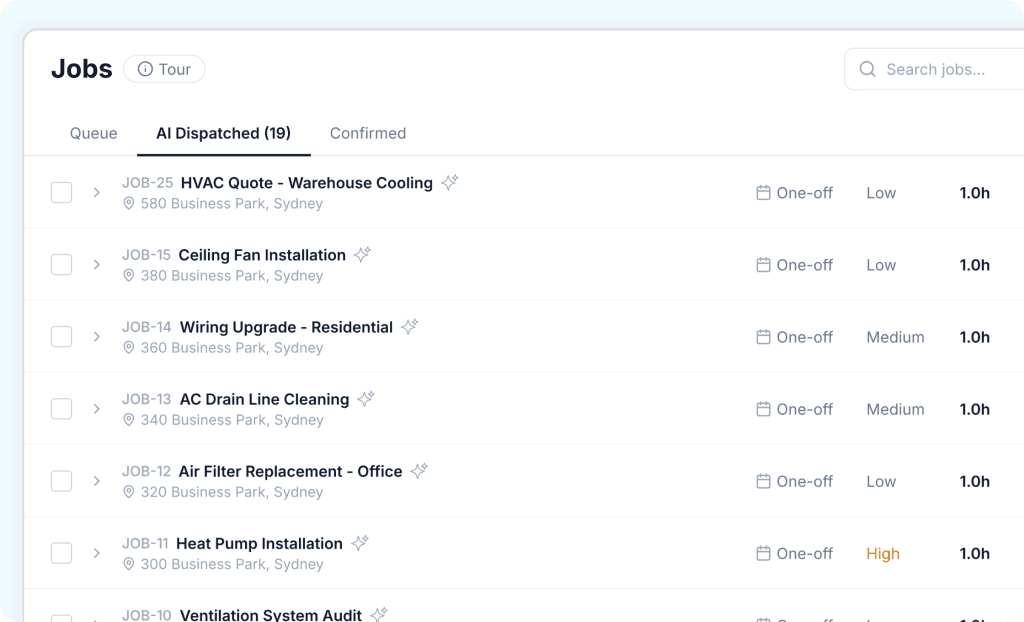Image resolution: width=1024 pixels, height=622 pixels.
Task: Open the Confirmed tab
Action: (368, 133)
